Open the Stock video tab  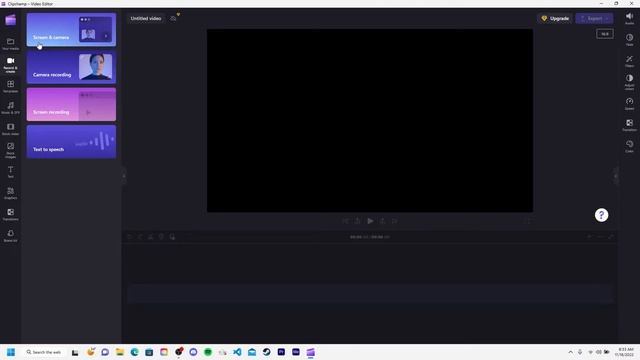[11, 129]
